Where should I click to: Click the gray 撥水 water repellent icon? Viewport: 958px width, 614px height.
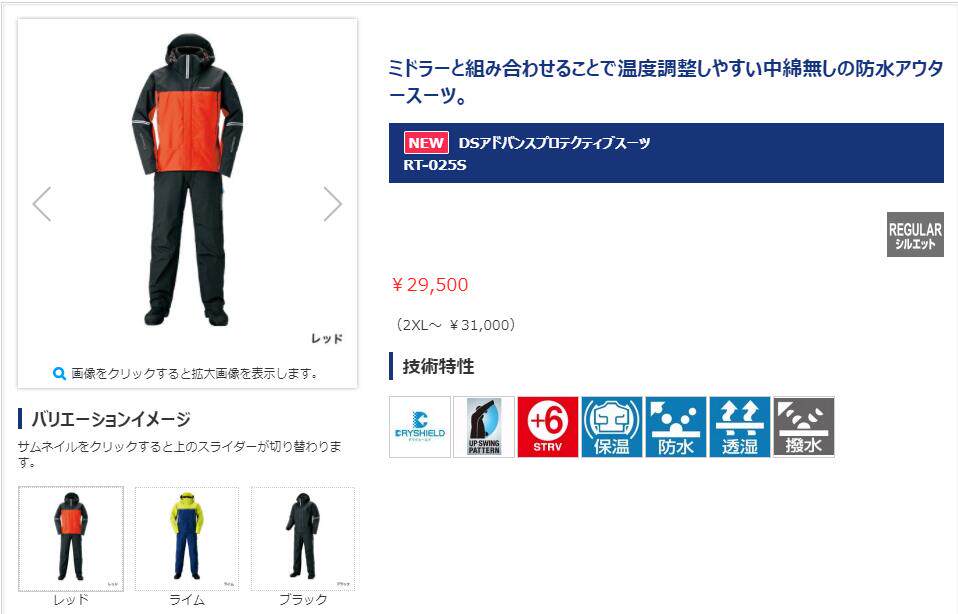point(804,427)
